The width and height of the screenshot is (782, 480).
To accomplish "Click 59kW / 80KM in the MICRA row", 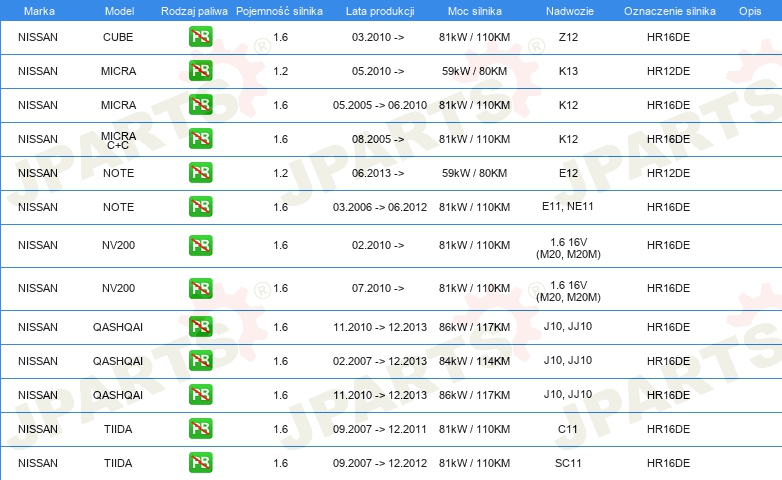I will (474, 71).
